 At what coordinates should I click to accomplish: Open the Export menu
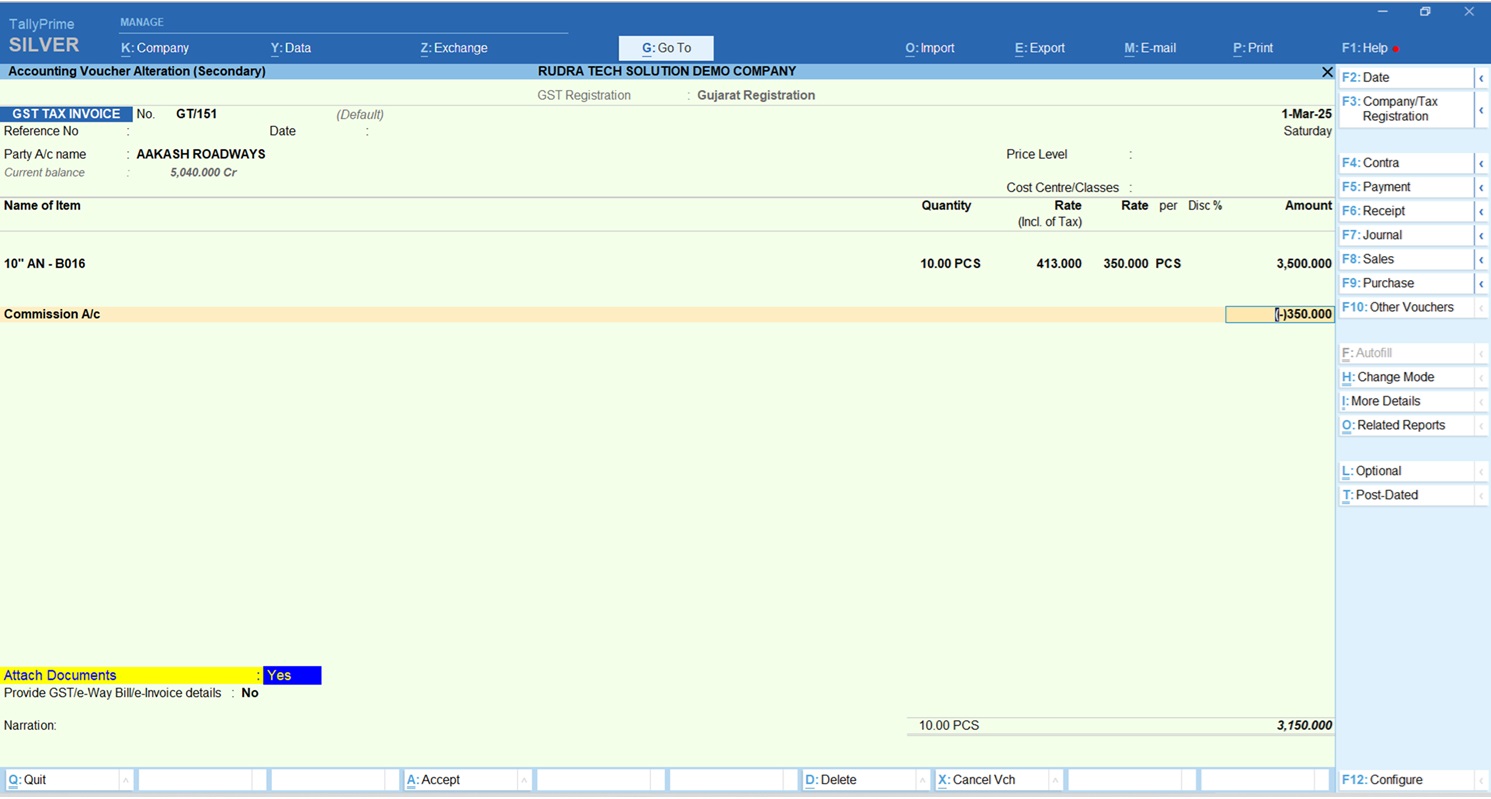1040,48
